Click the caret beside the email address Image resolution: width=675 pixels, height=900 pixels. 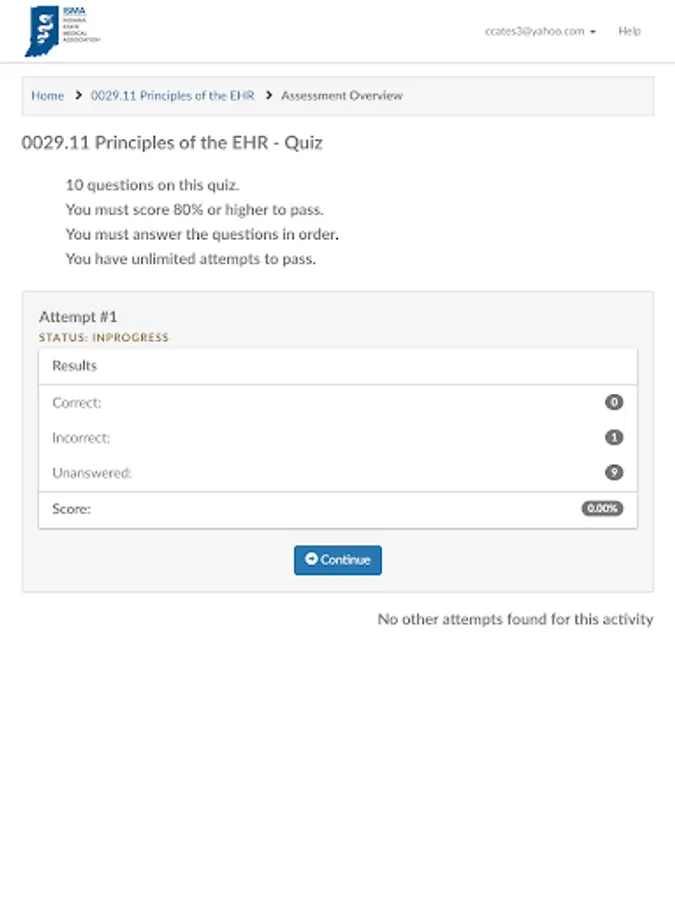593,32
